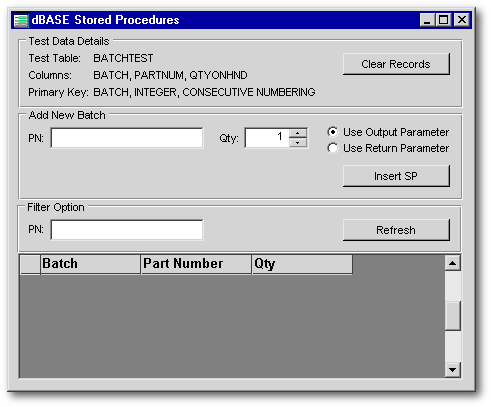Click the grid scrollbar up arrow
This screenshot has width=491, height=407.
(453, 263)
